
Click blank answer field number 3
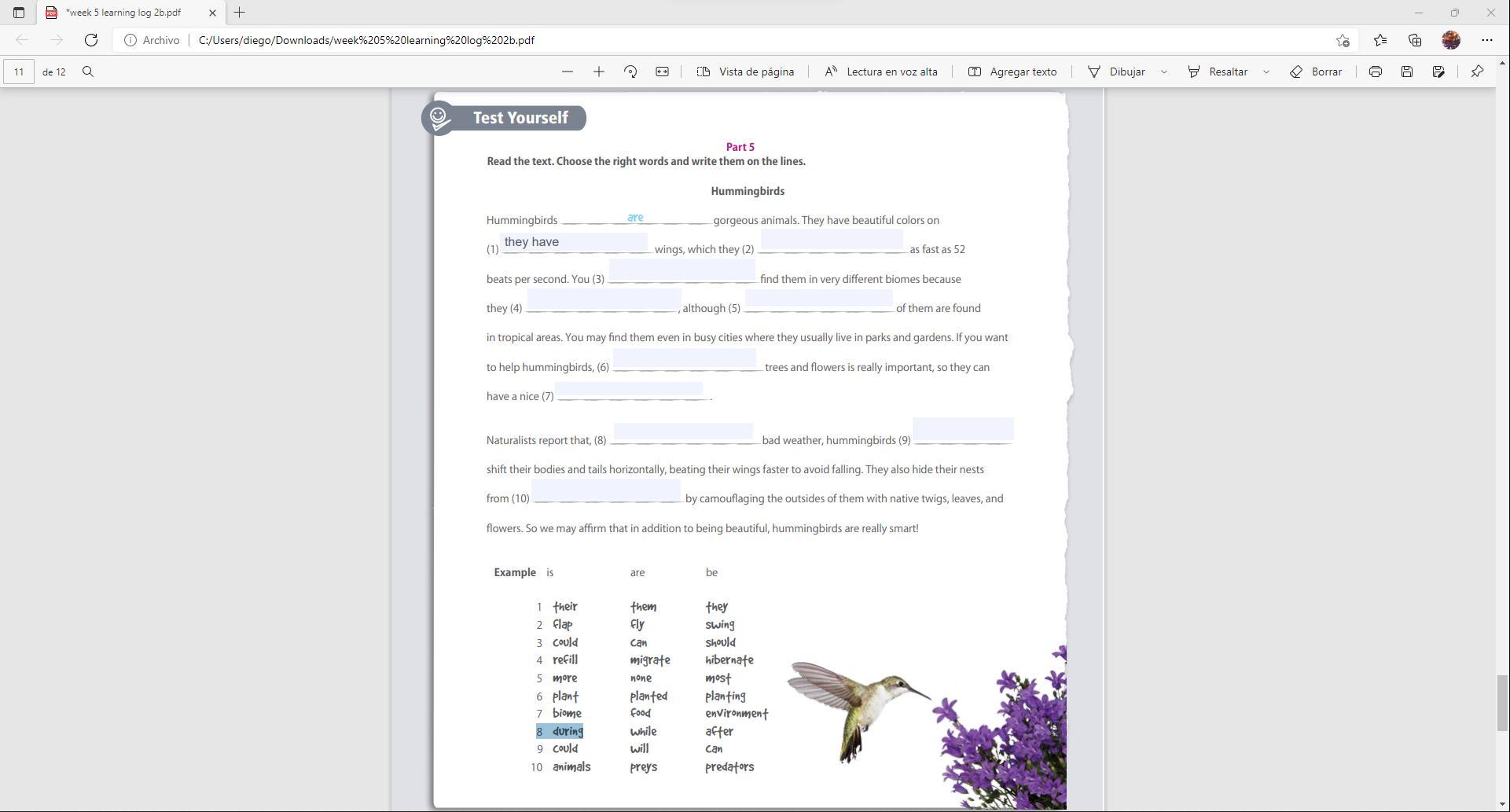point(682,270)
